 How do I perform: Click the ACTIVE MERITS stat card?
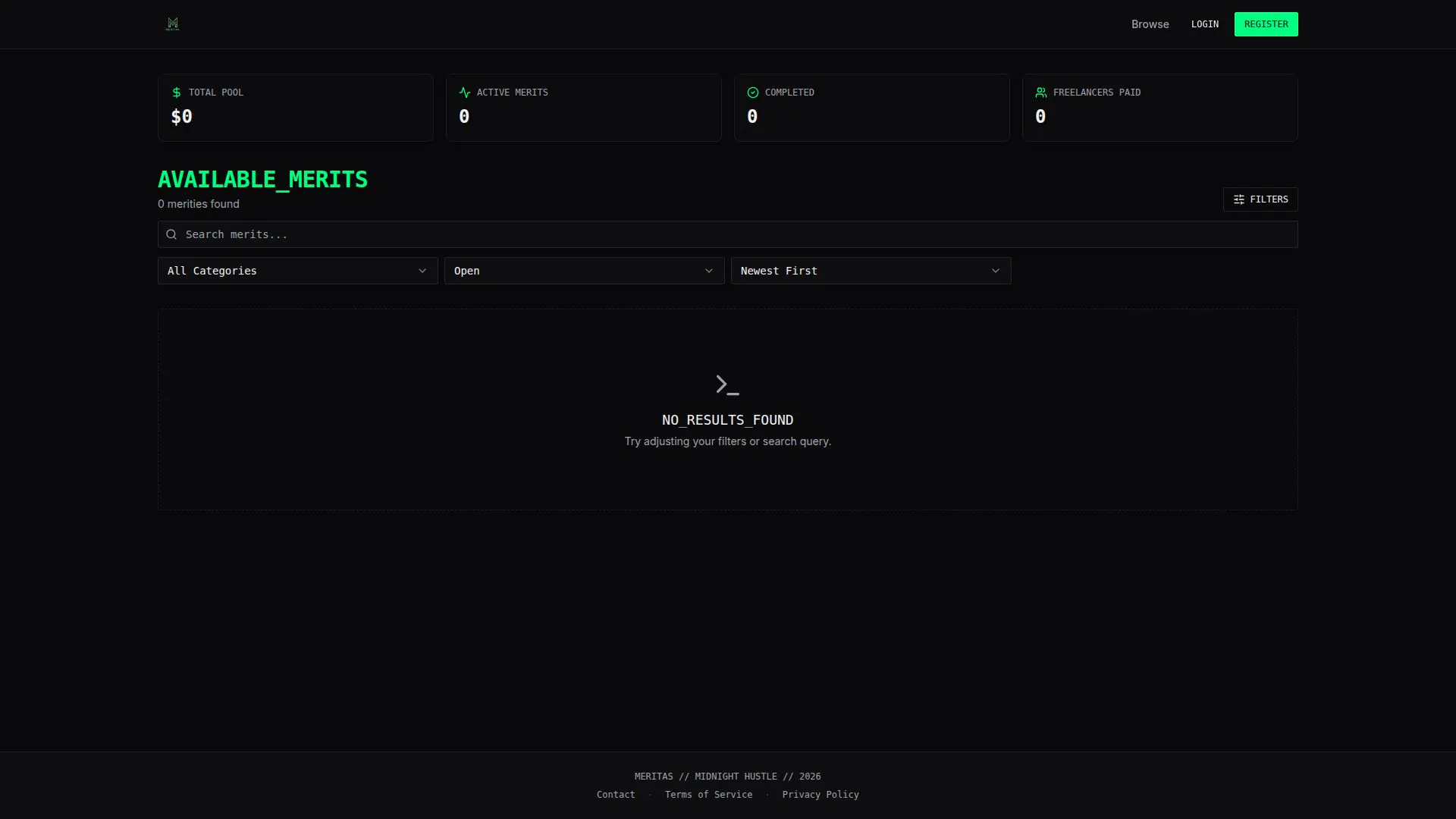584,108
